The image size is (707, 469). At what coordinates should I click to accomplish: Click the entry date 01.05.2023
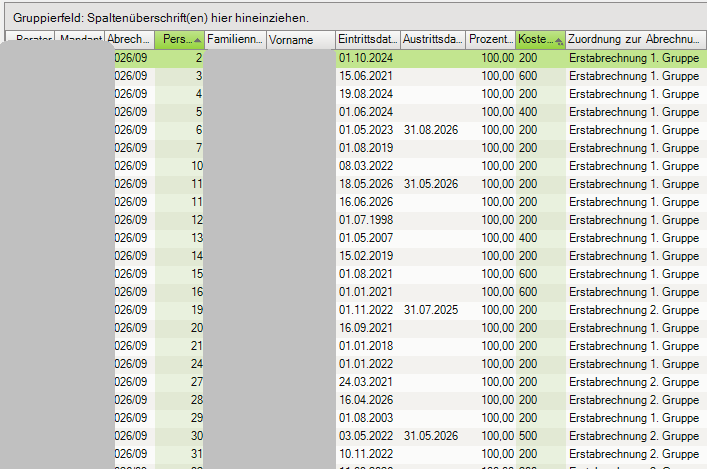click(x=366, y=130)
